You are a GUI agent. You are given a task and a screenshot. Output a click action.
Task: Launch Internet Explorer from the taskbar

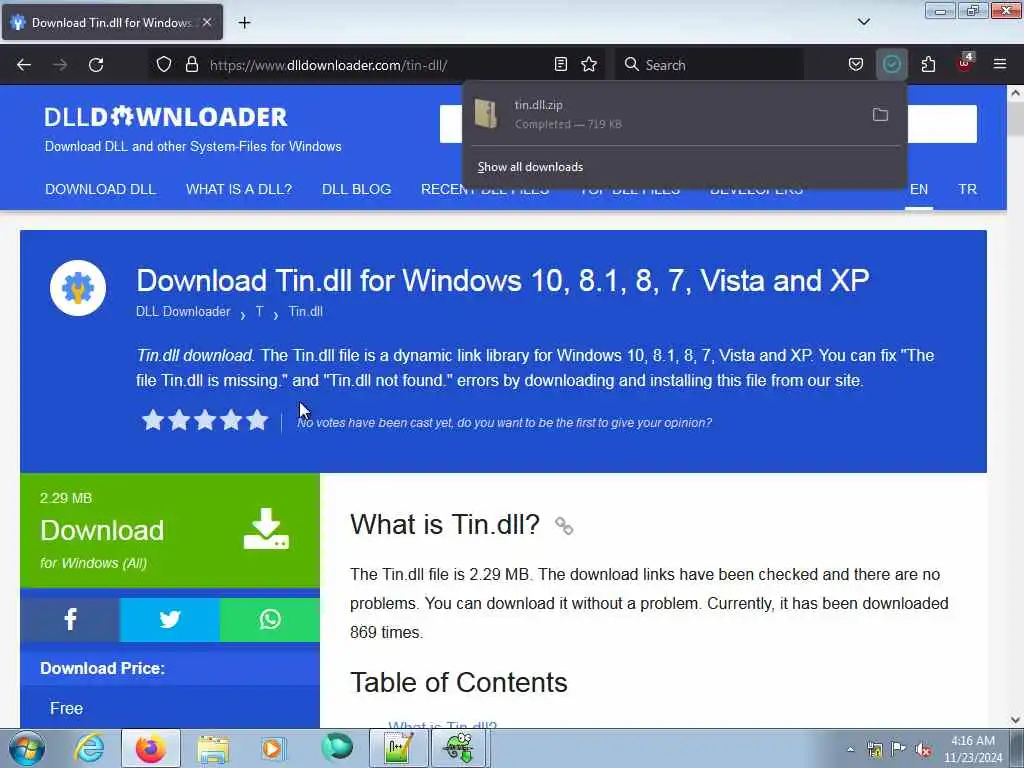[x=89, y=748]
